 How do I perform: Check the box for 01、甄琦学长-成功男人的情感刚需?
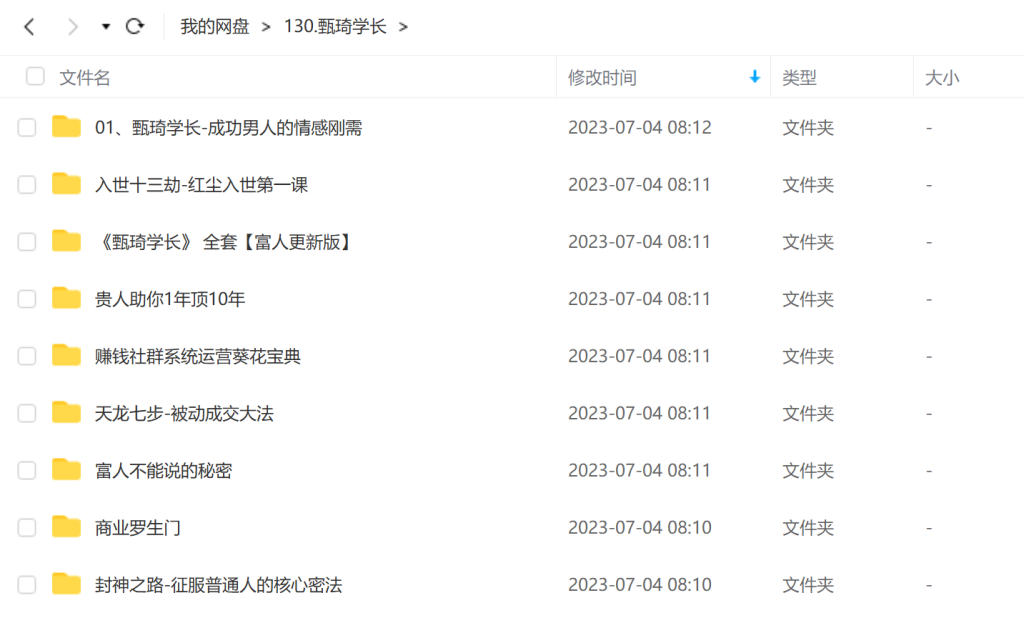(x=27, y=127)
